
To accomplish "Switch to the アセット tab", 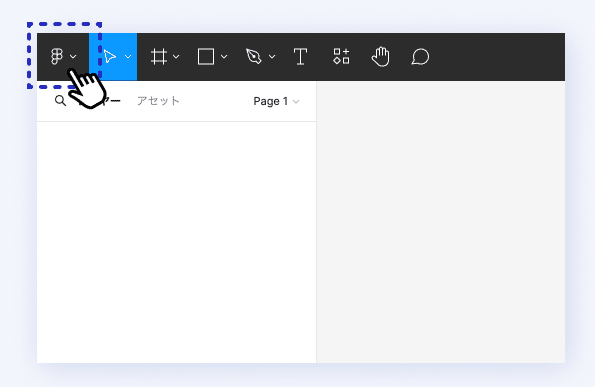I will [x=158, y=101].
